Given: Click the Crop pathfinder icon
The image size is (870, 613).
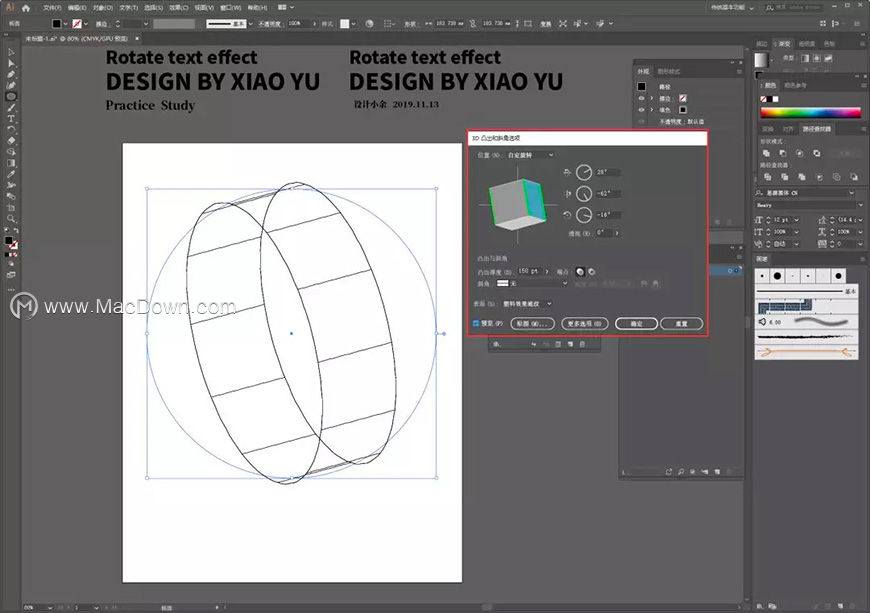Looking at the screenshot, I should pyautogui.click(x=820, y=177).
